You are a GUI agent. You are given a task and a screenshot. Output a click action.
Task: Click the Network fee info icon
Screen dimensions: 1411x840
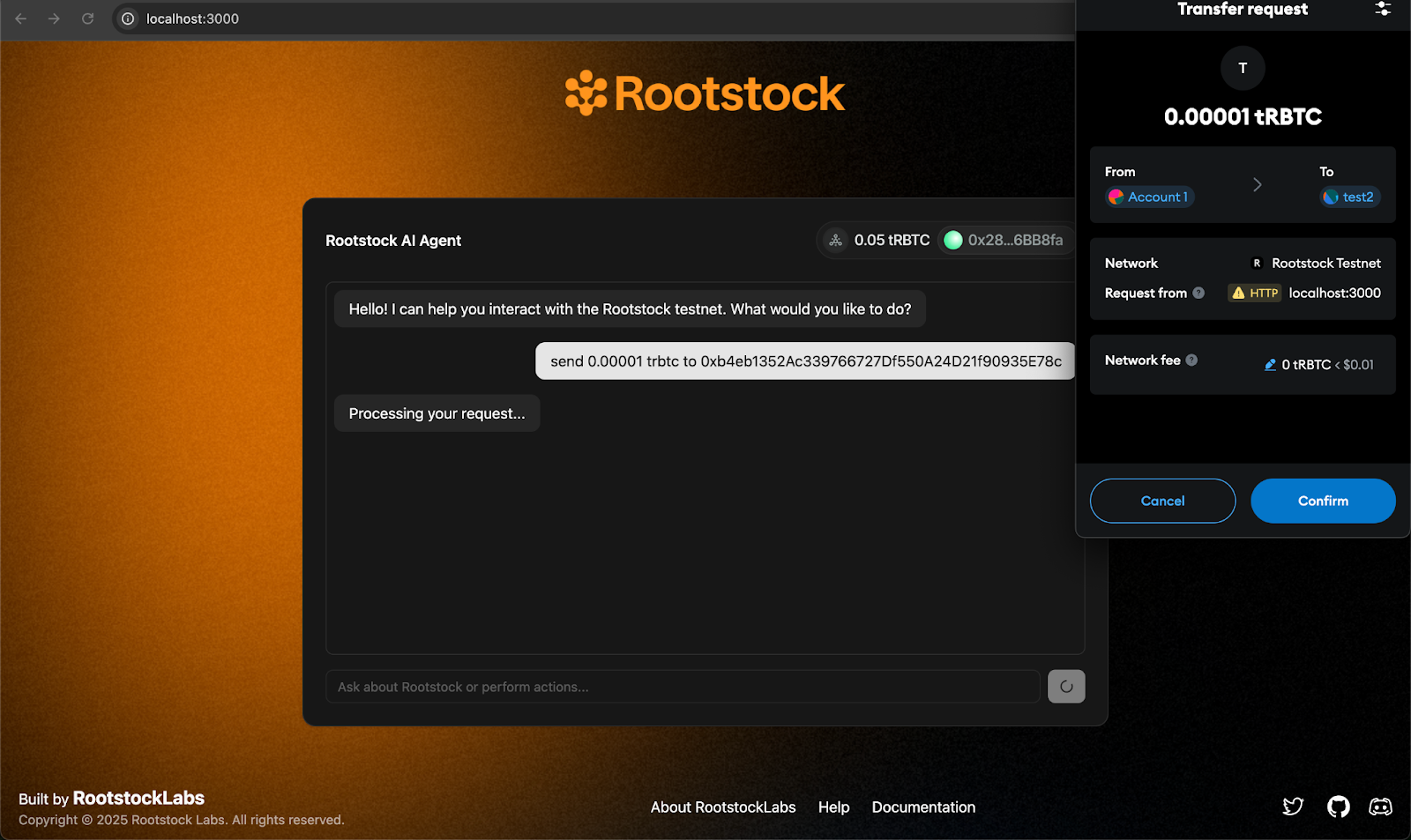(1191, 360)
